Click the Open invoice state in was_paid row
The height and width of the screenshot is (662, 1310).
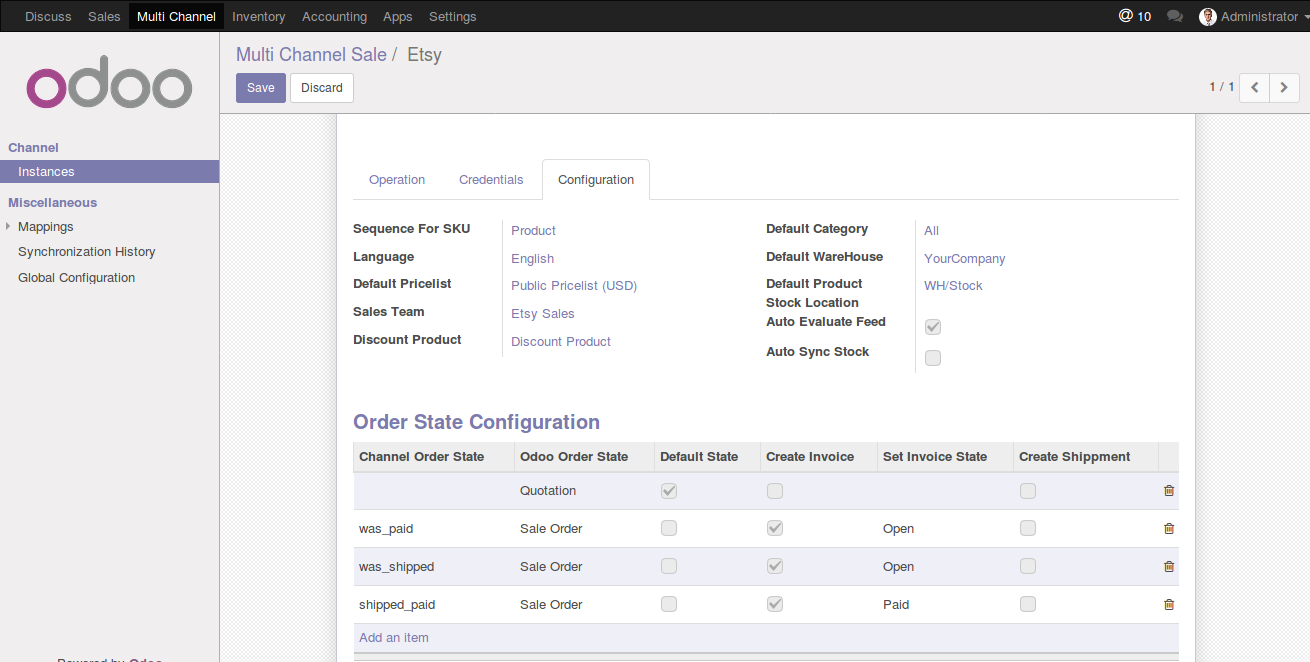click(x=945, y=529)
